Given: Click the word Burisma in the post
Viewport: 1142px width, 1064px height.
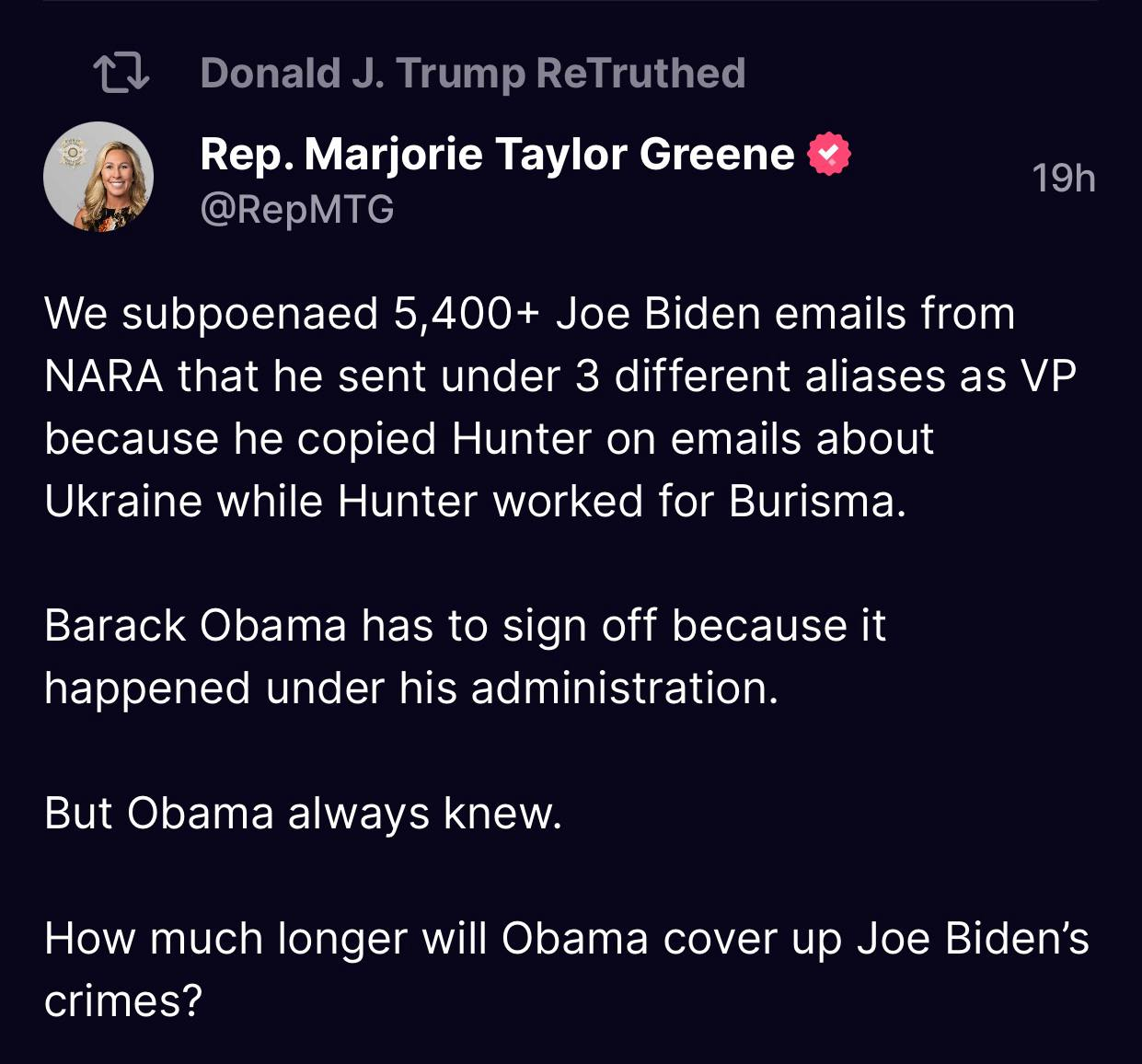Looking at the screenshot, I should tap(817, 502).
